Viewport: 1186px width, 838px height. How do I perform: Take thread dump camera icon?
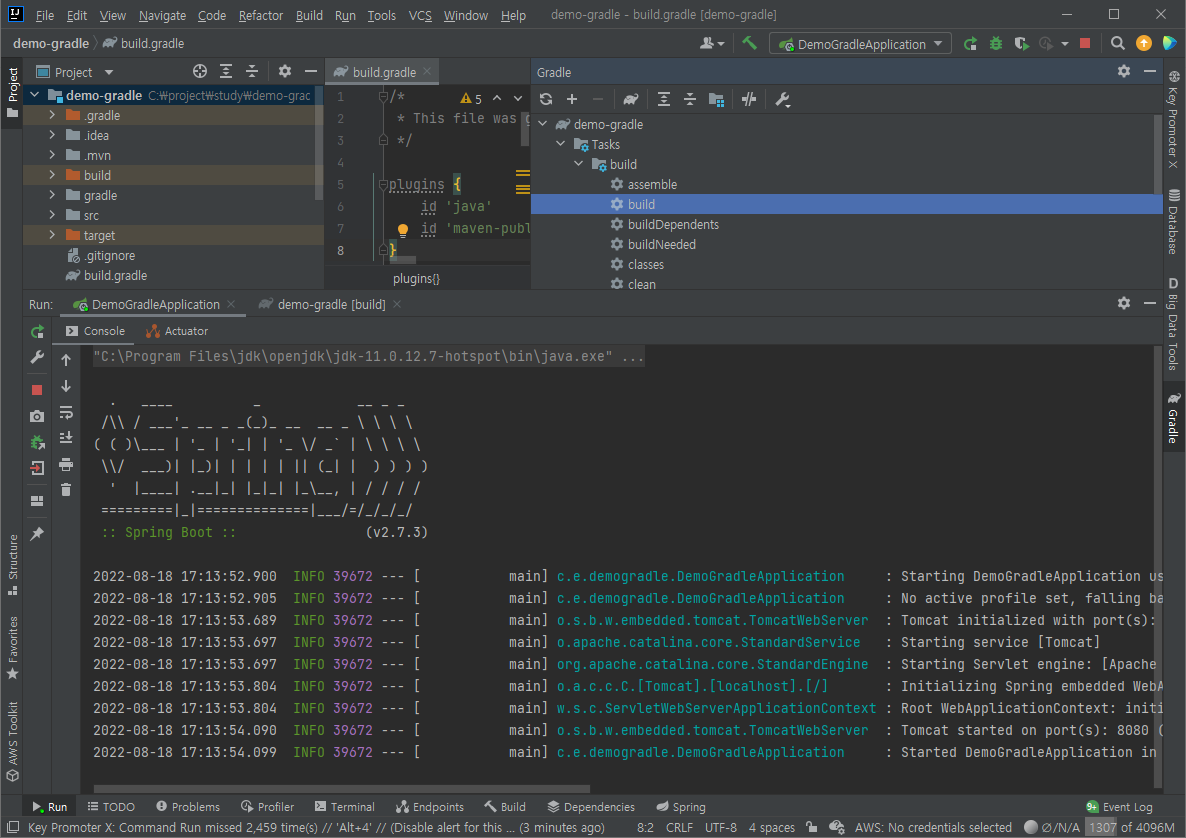click(x=37, y=416)
